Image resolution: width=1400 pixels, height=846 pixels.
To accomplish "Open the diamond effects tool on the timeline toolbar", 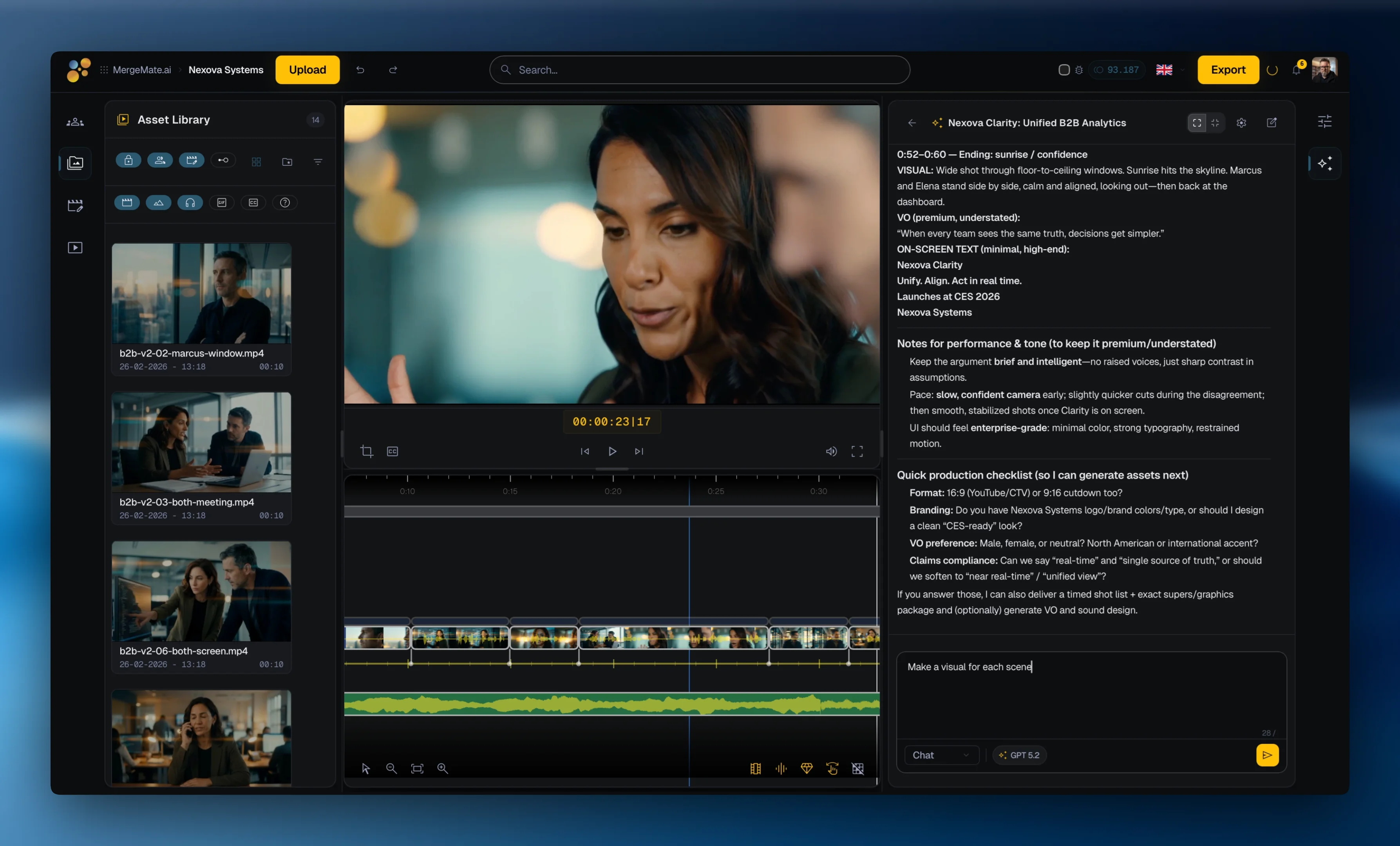I will (x=807, y=769).
